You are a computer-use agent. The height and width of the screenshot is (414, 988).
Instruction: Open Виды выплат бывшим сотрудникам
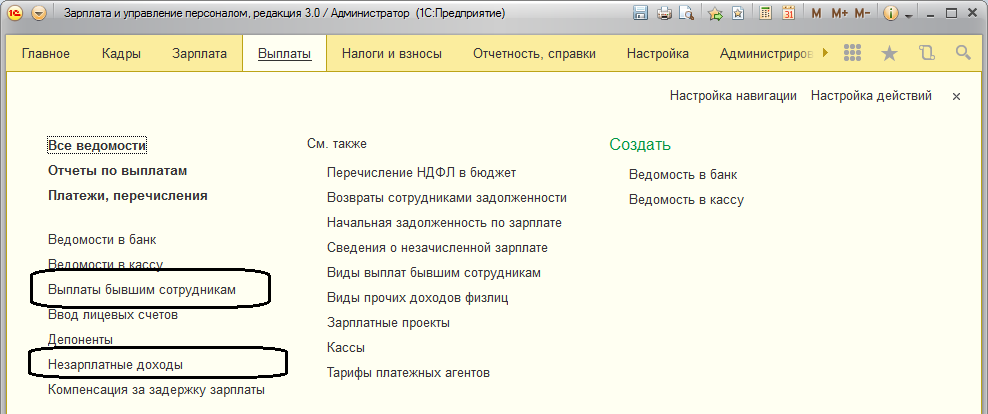click(434, 273)
